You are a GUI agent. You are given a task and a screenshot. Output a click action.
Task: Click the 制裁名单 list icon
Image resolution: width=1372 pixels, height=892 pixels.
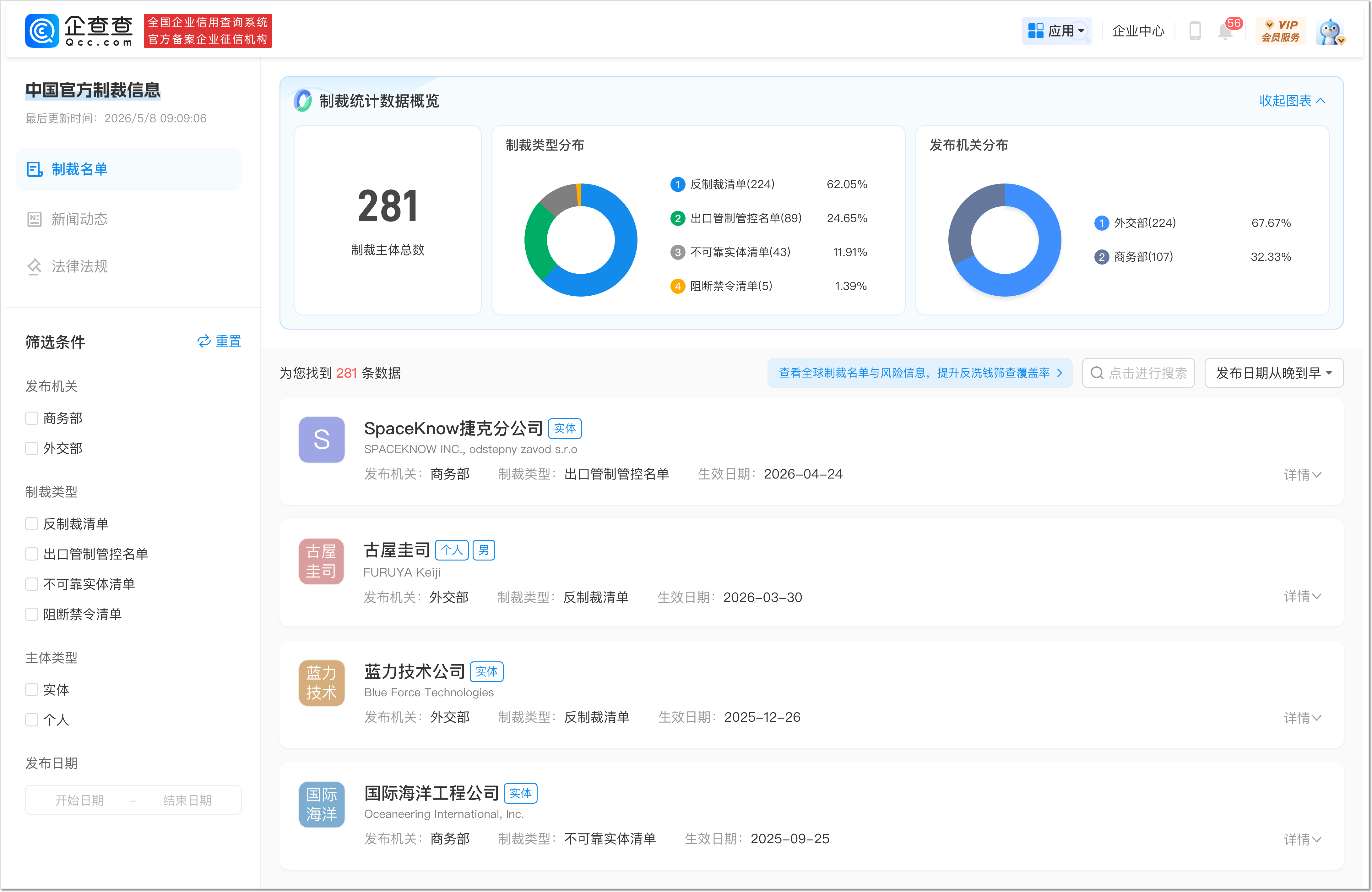pyautogui.click(x=35, y=170)
